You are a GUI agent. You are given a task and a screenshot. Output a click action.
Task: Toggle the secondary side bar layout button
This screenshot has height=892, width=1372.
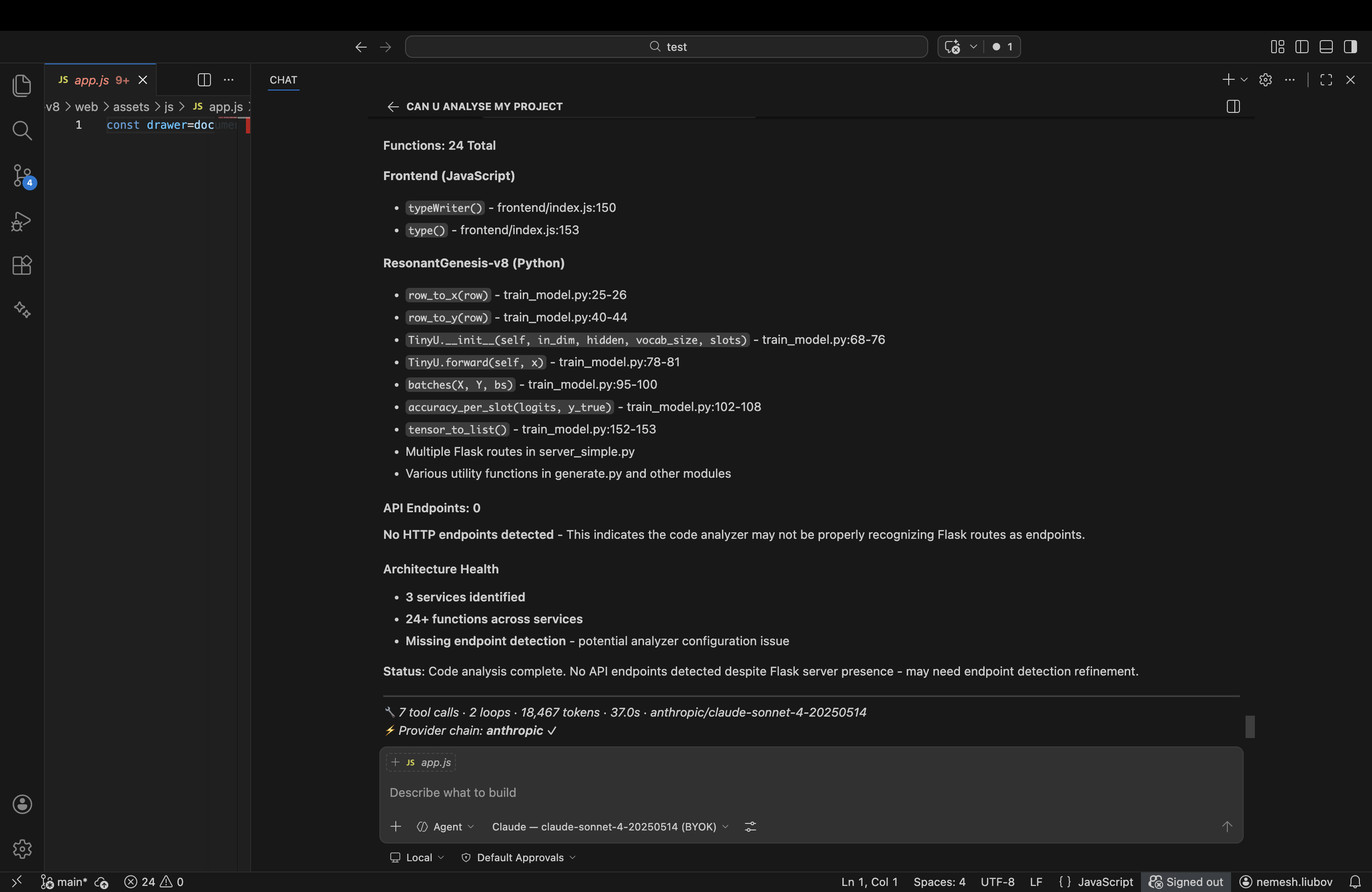(1350, 47)
